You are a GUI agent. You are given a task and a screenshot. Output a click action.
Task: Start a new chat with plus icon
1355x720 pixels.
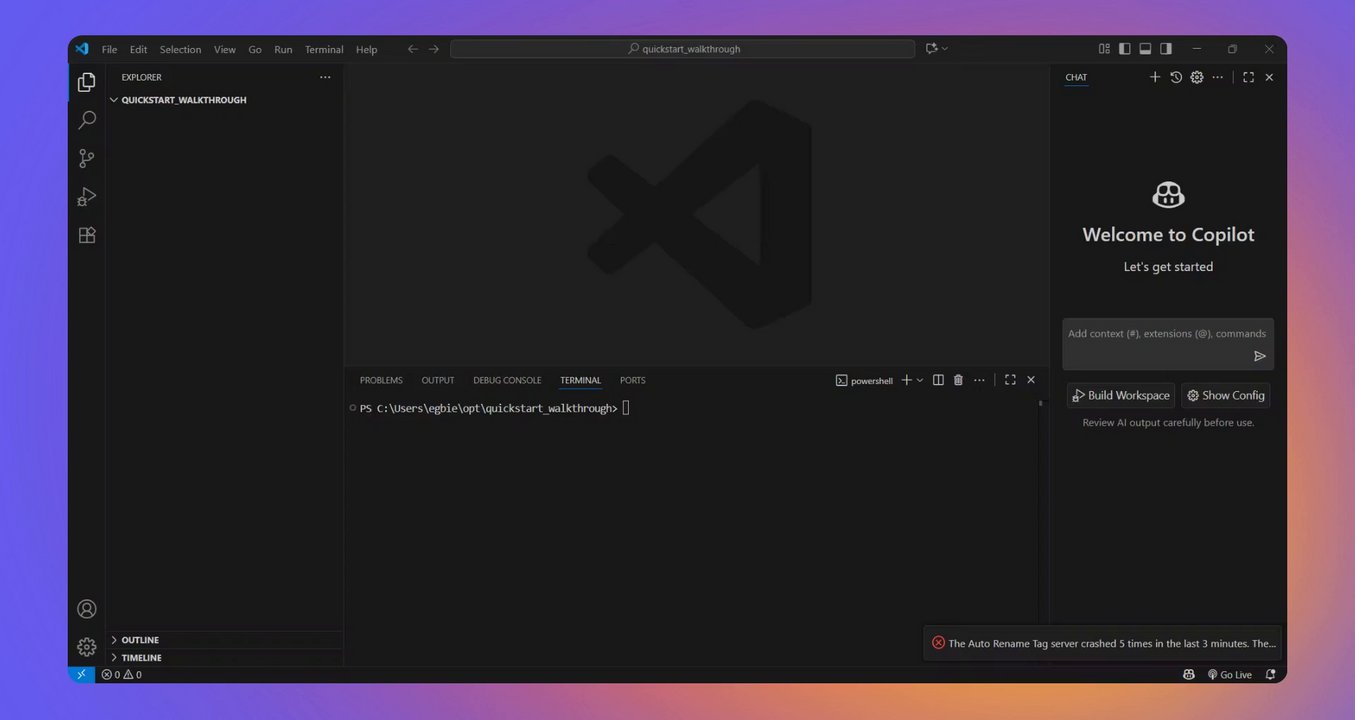(1155, 77)
